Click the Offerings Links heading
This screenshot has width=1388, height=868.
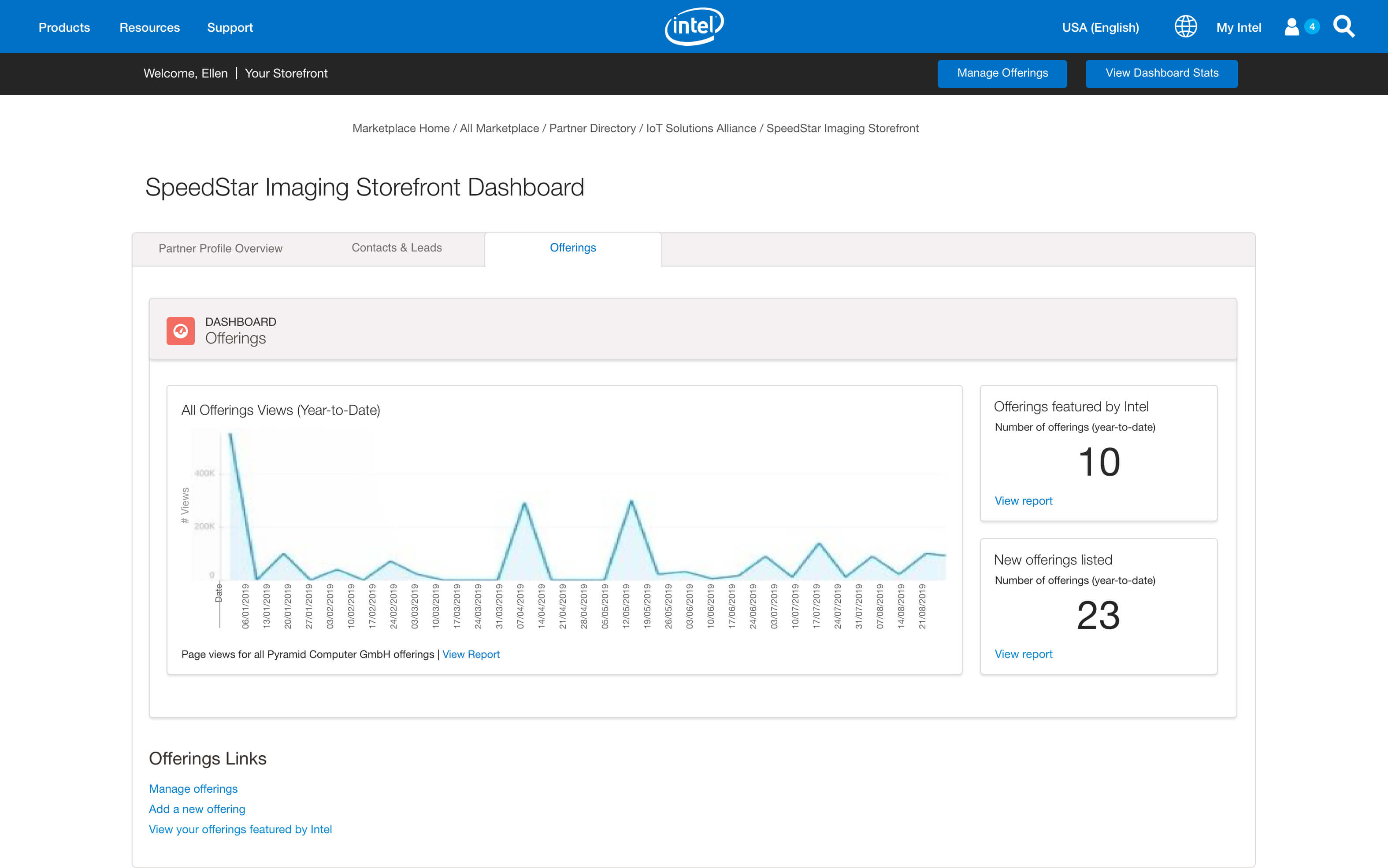[207, 759]
